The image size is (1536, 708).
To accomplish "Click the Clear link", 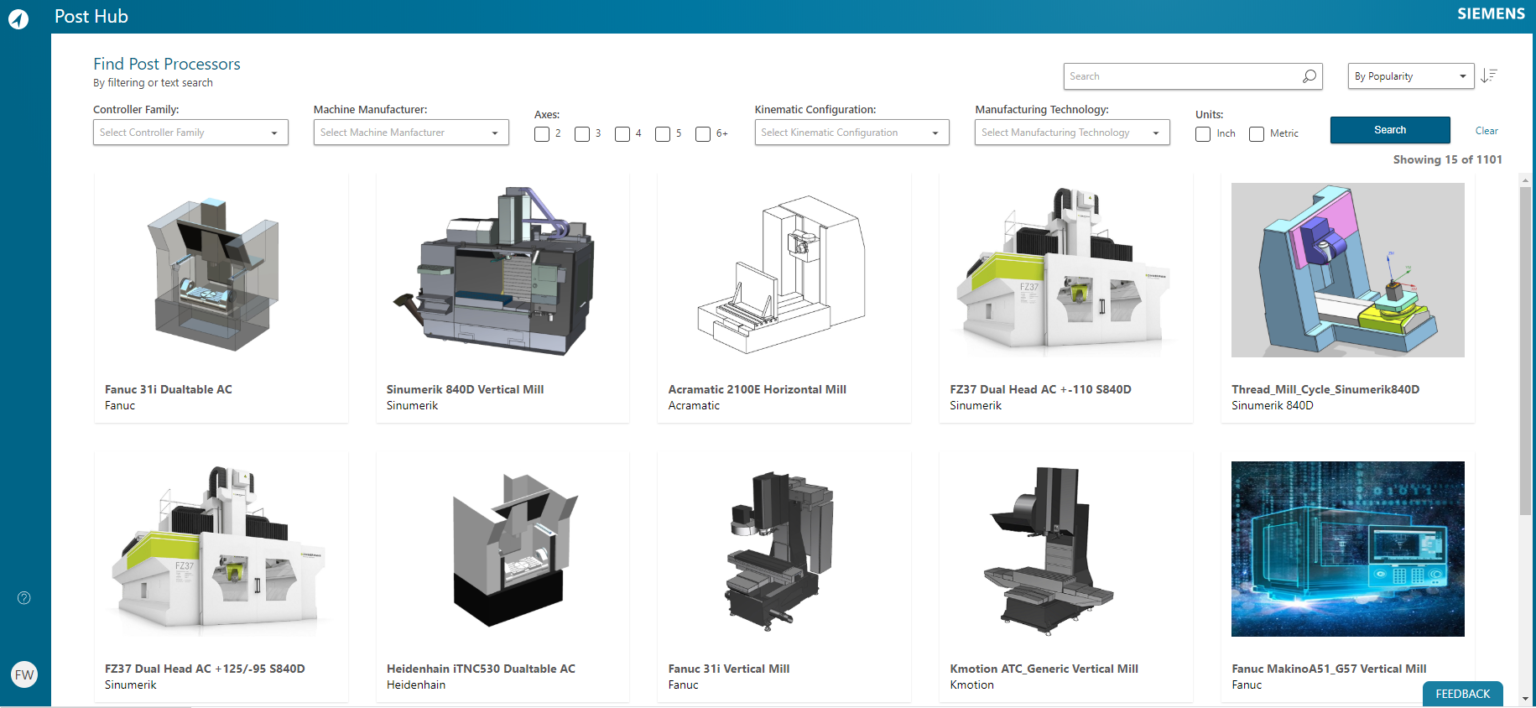I will tap(1486, 130).
